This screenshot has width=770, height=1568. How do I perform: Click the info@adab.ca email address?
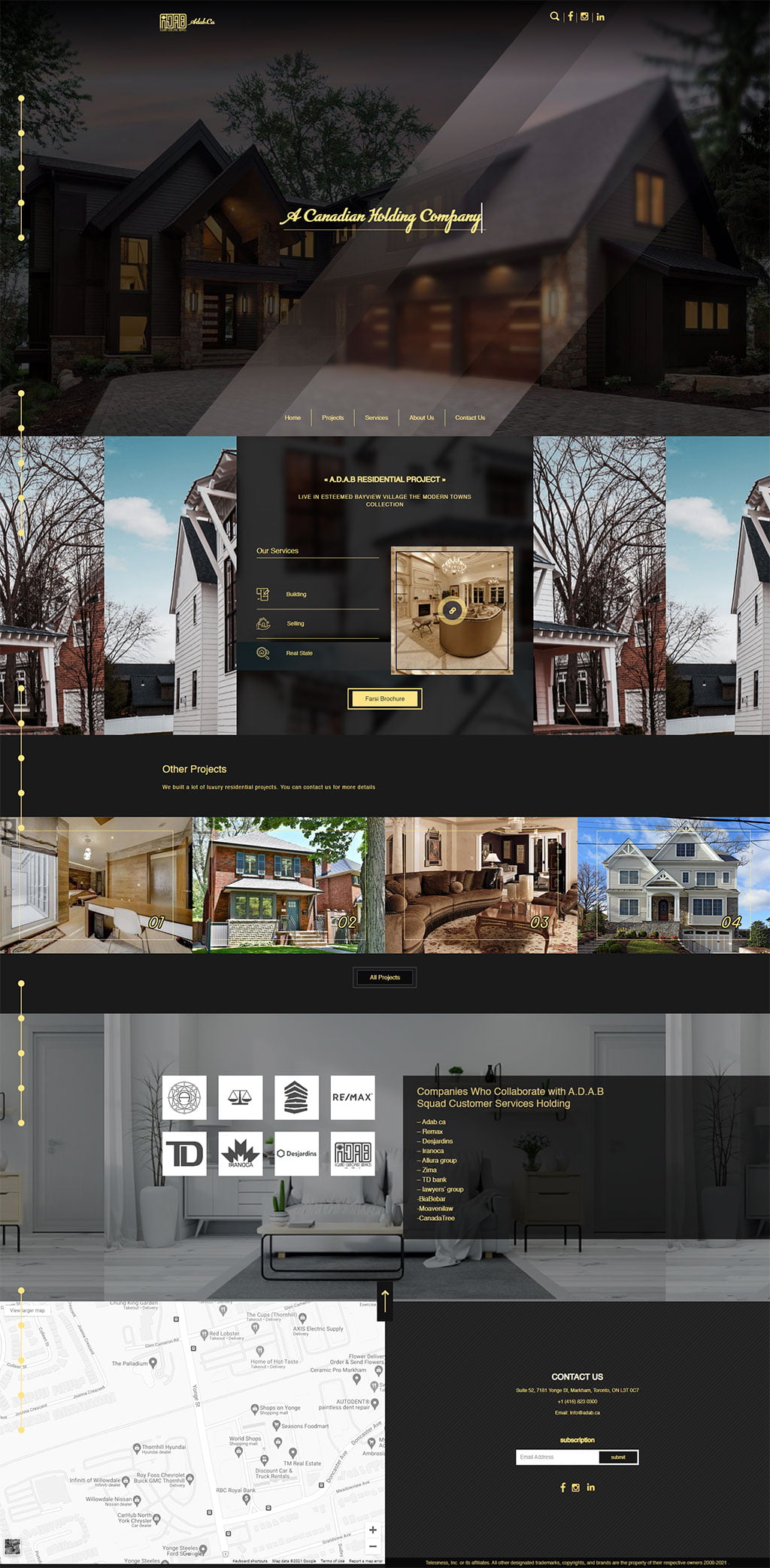(584, 1412)
